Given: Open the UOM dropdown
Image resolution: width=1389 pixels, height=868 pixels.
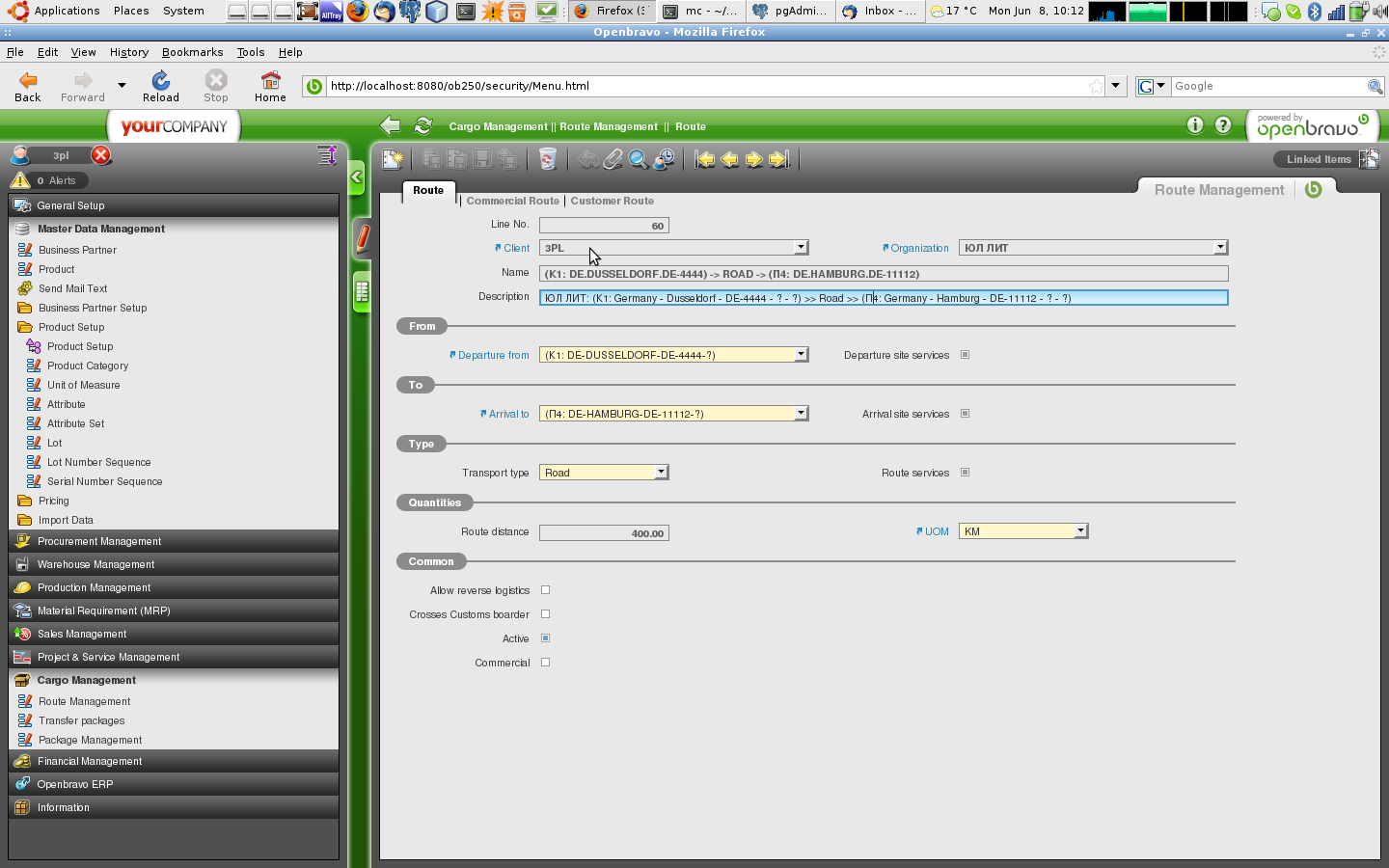Looking at the screenshot, I should pos(1080,531).
